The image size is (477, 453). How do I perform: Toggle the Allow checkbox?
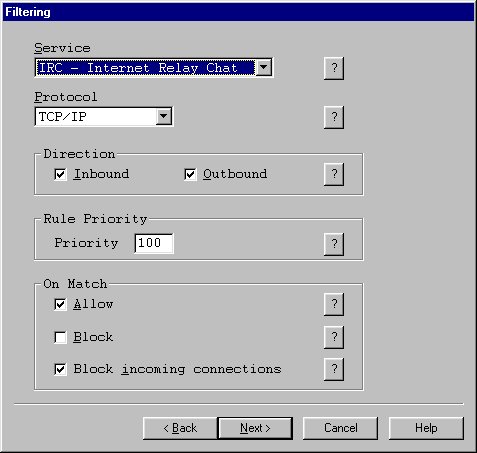coord(60,304)
